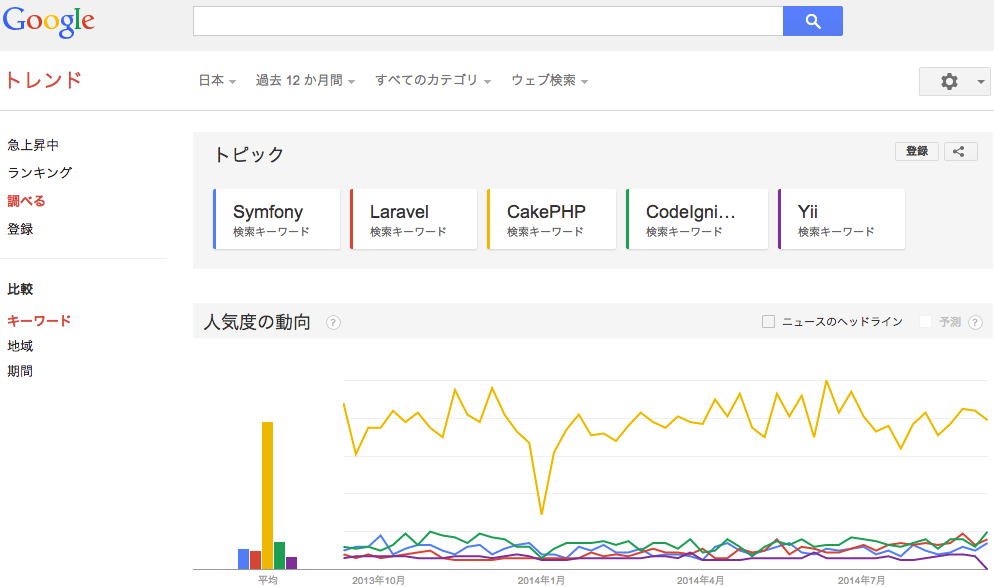Click the red Laravel average bar
The width and height of the screenshot is (994, 587).
(255, 560)
